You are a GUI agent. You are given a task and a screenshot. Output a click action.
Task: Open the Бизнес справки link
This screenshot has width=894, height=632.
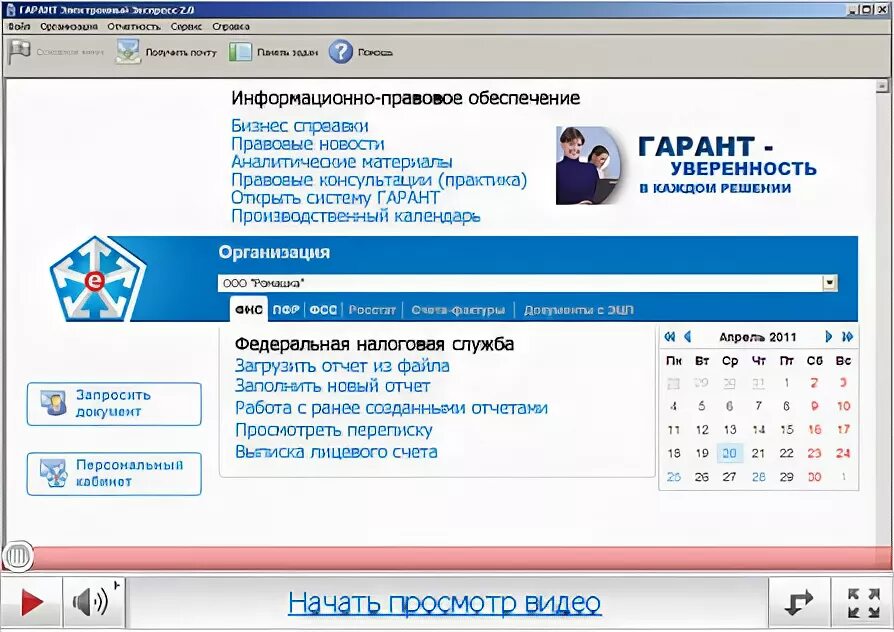[299, 125]
